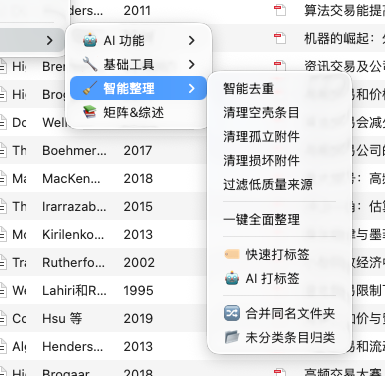Image resolution: width=385 pixels, height=376 pixels.
Task: Click title 资讯交易及公 in list
Action: [x=344, y=66]
